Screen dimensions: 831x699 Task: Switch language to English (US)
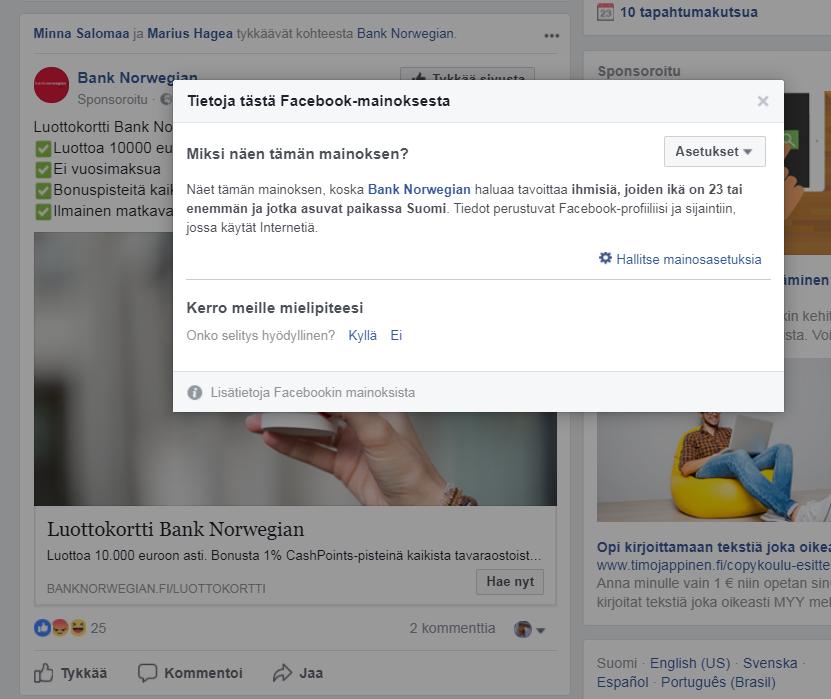(x=690, y=663)
